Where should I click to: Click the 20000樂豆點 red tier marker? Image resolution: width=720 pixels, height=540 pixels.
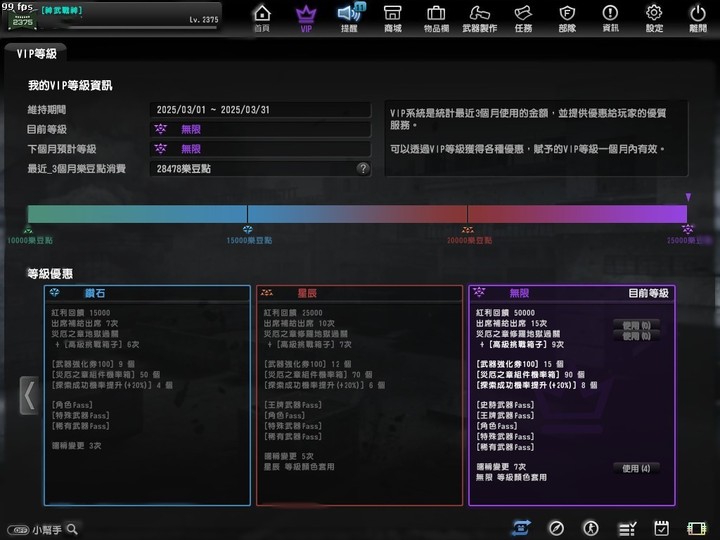tap(468, 235)
